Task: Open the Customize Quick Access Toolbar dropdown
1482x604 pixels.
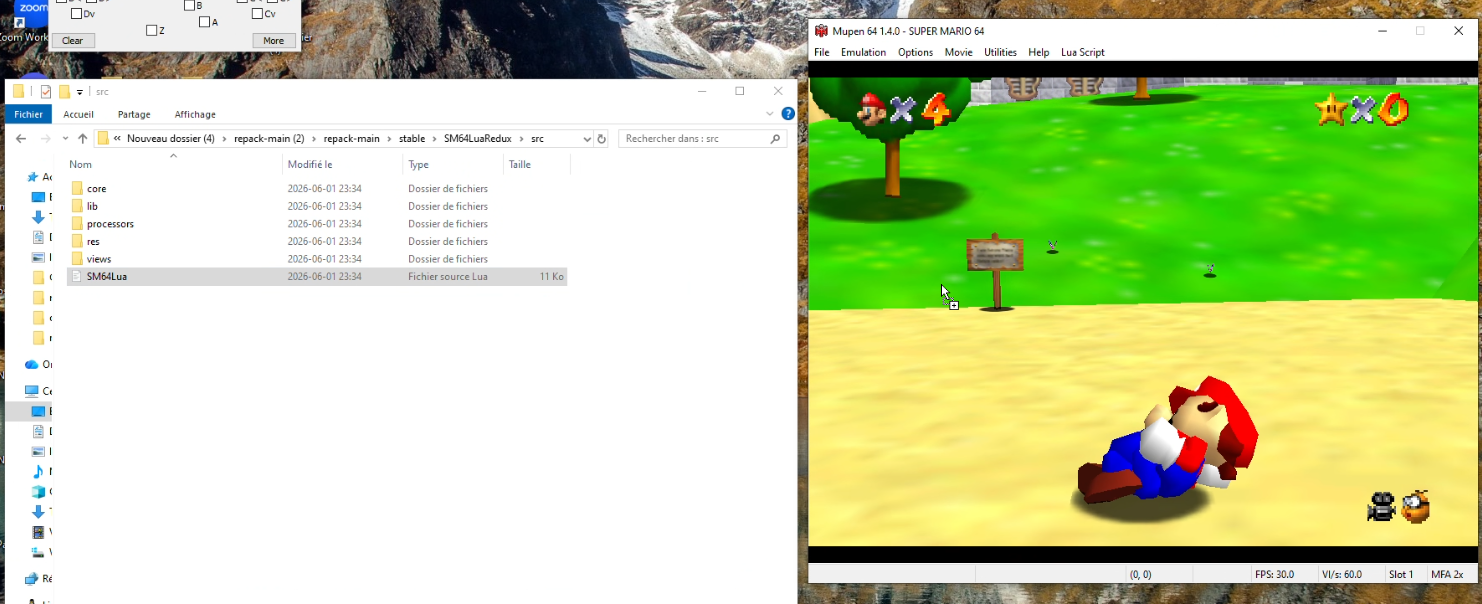Action: 80,92
